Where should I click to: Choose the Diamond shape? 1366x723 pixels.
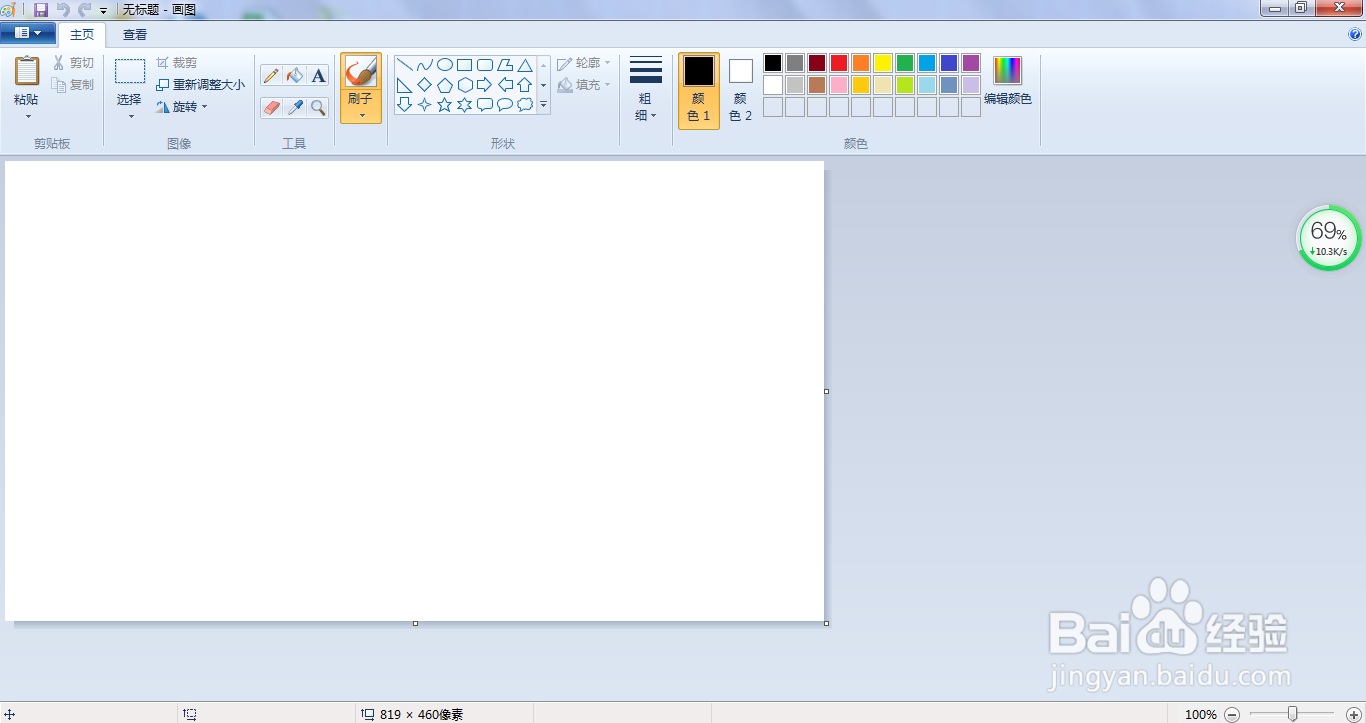[x=425, y=85]
